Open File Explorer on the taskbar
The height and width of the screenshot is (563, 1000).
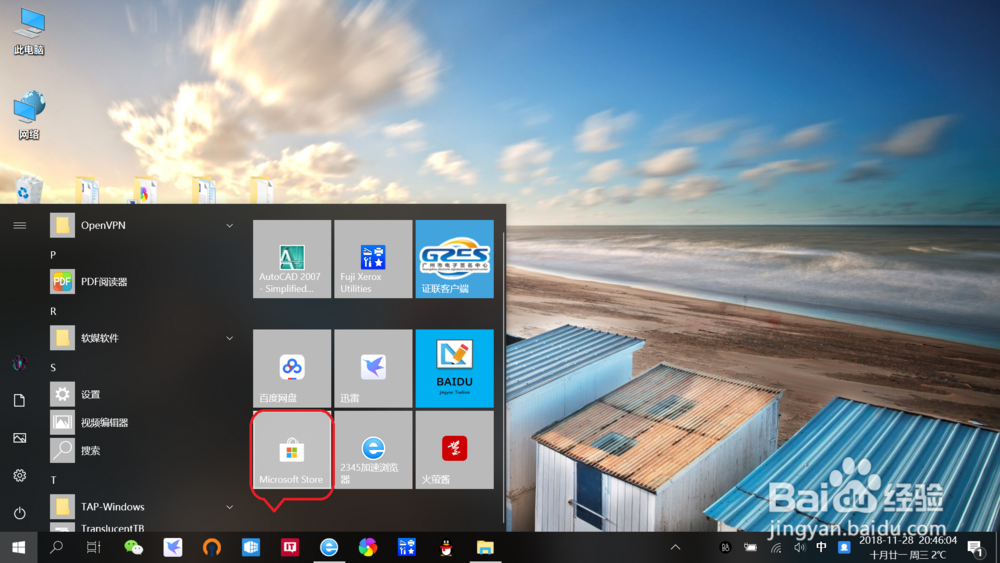pos(485,547)
